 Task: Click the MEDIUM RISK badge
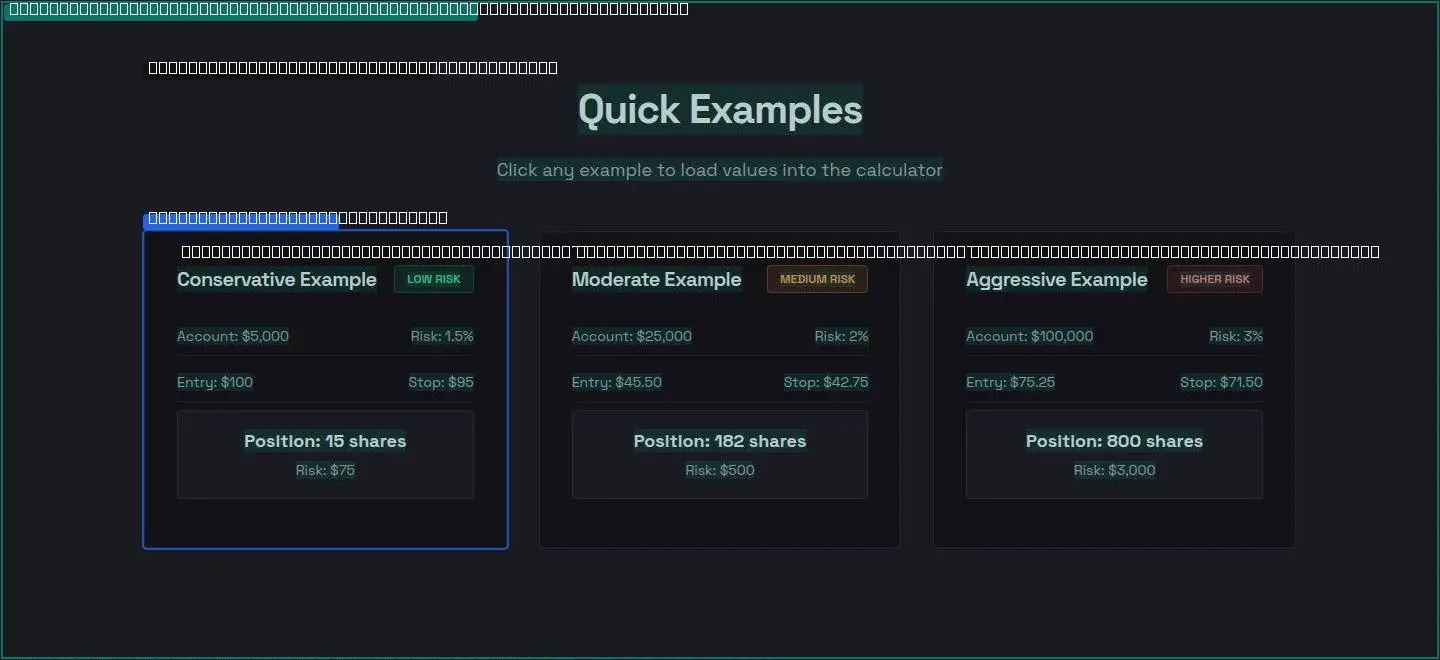(x=817, y=279)
